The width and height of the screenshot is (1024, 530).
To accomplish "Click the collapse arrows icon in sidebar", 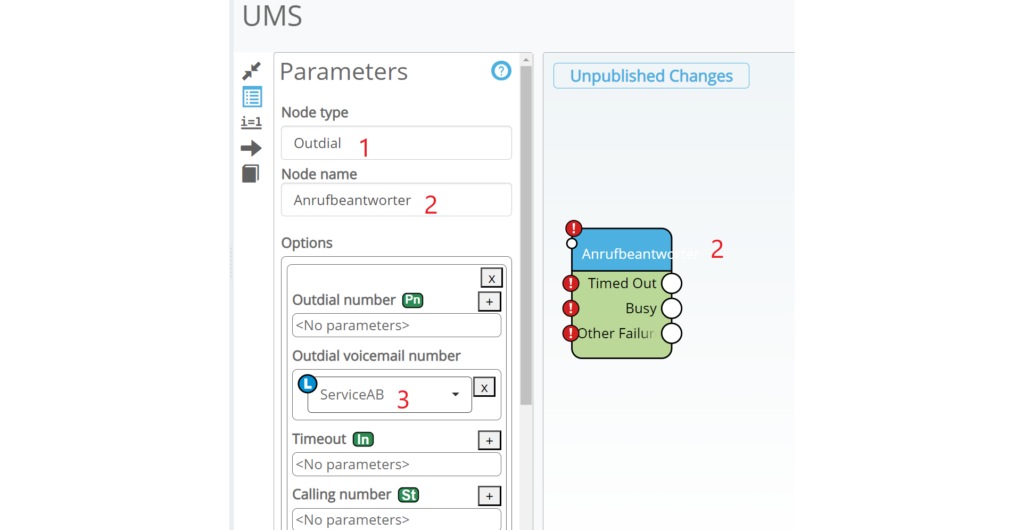I will 251,71.
